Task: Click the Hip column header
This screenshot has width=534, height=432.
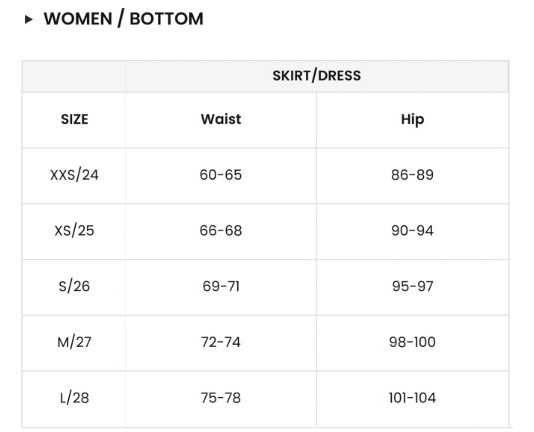Action: (x=412, y=120)
